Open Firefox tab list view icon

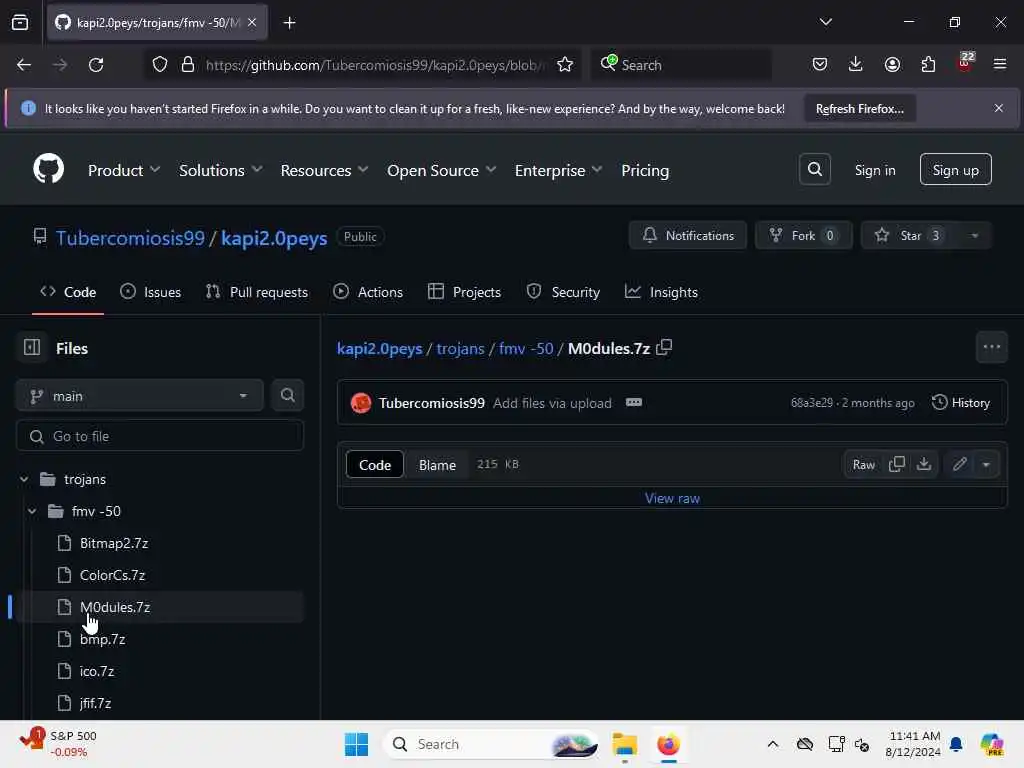pos(20,23)
